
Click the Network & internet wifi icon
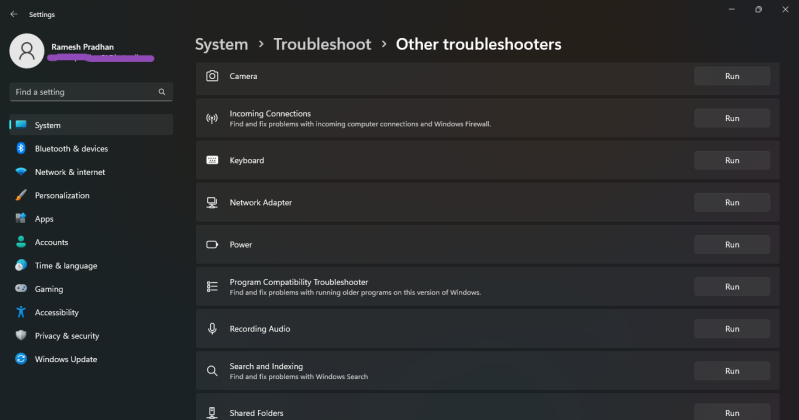point(21,172)
